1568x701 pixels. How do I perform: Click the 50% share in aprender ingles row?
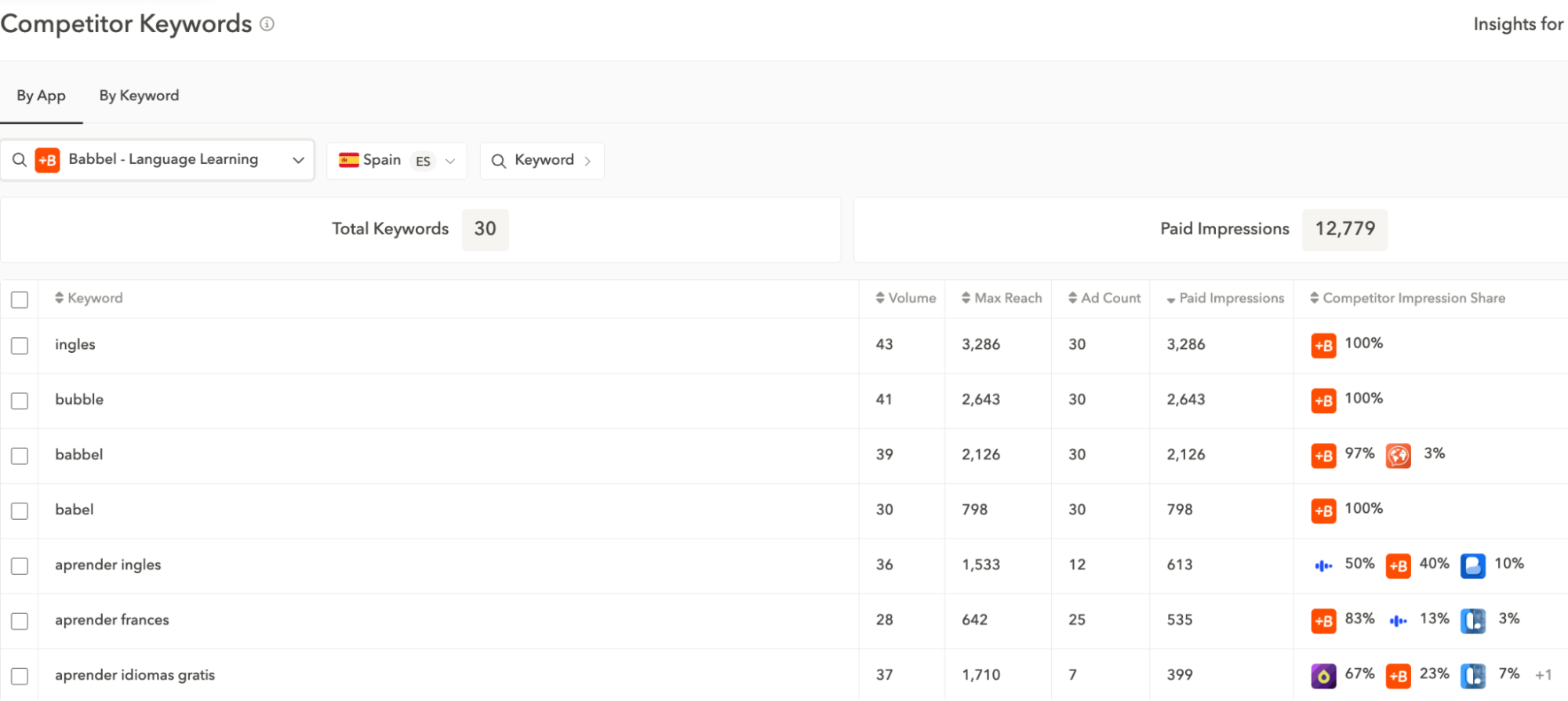[x=1359, y=563]
